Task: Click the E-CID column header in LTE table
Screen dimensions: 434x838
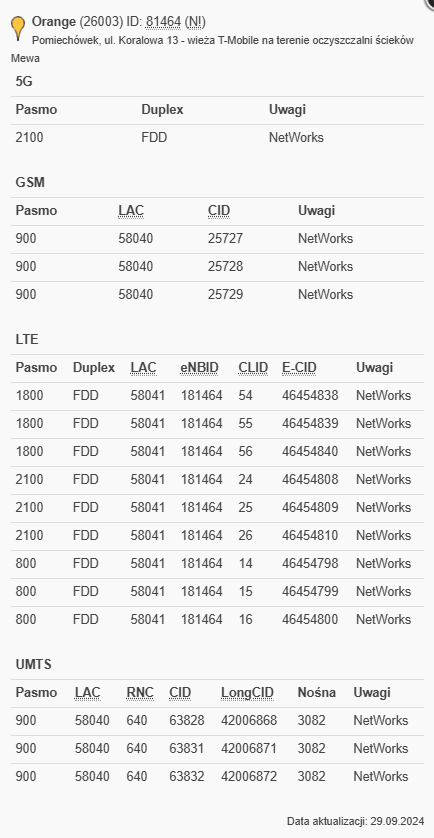Action: coord(299,368)
